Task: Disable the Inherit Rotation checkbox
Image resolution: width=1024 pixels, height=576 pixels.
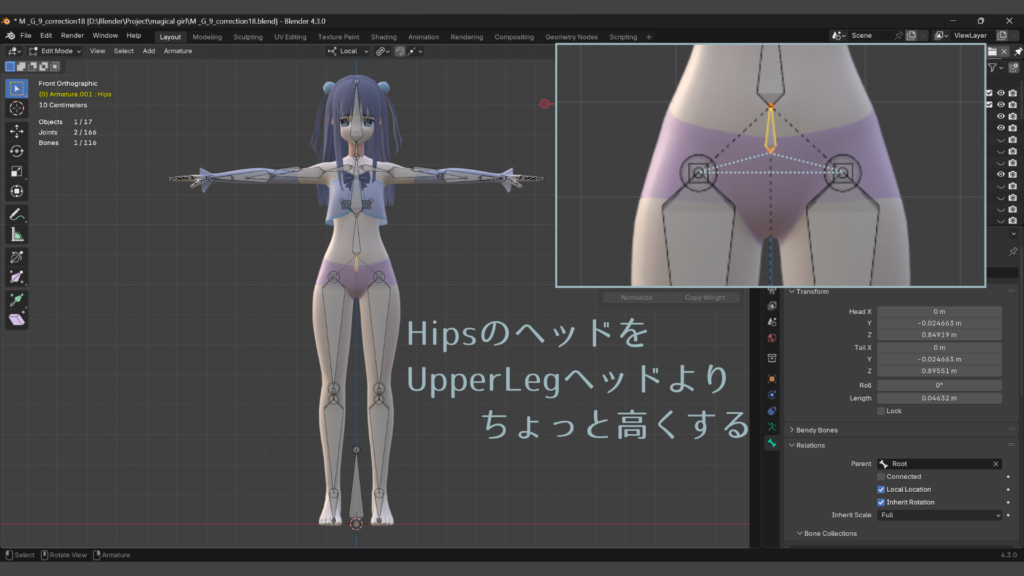Action: [881, 502]
